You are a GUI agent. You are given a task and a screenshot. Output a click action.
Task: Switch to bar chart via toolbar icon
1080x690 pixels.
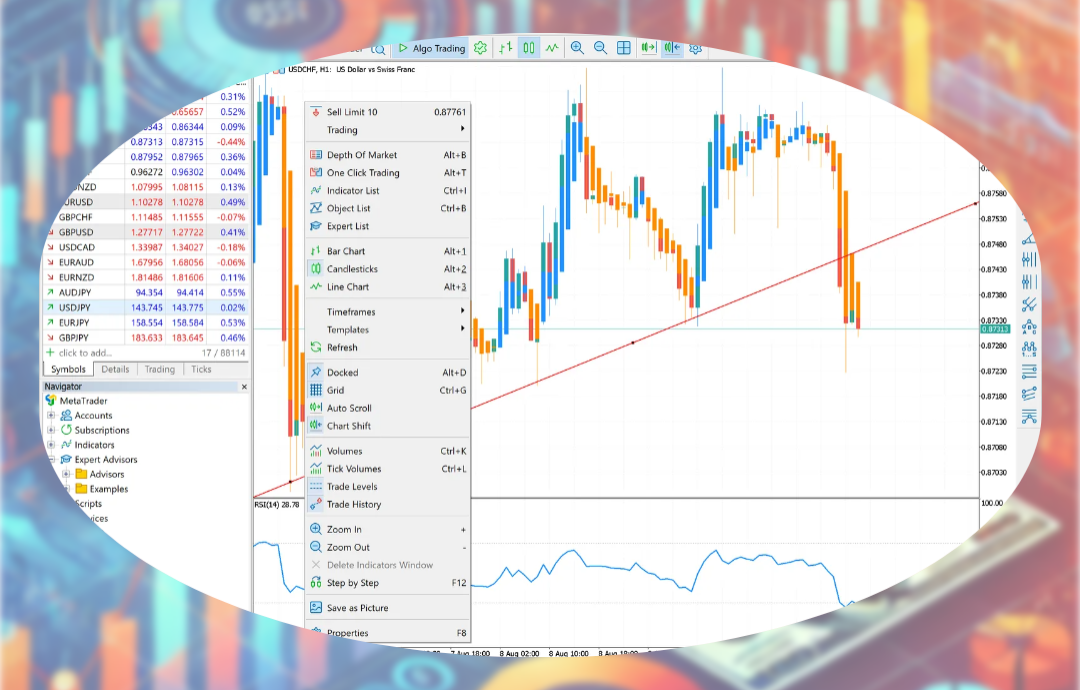click(x=506, y=48)
